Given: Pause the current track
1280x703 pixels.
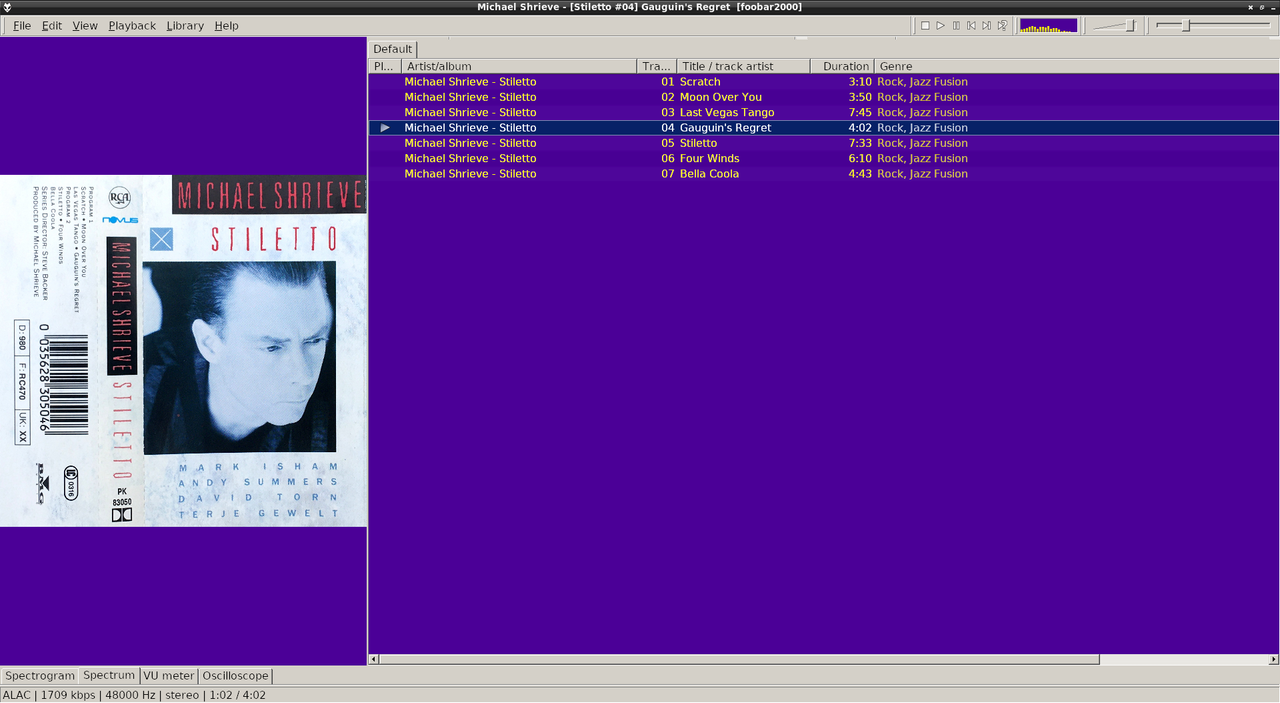Looking at the screenshot, I should [x=956, y=25].
